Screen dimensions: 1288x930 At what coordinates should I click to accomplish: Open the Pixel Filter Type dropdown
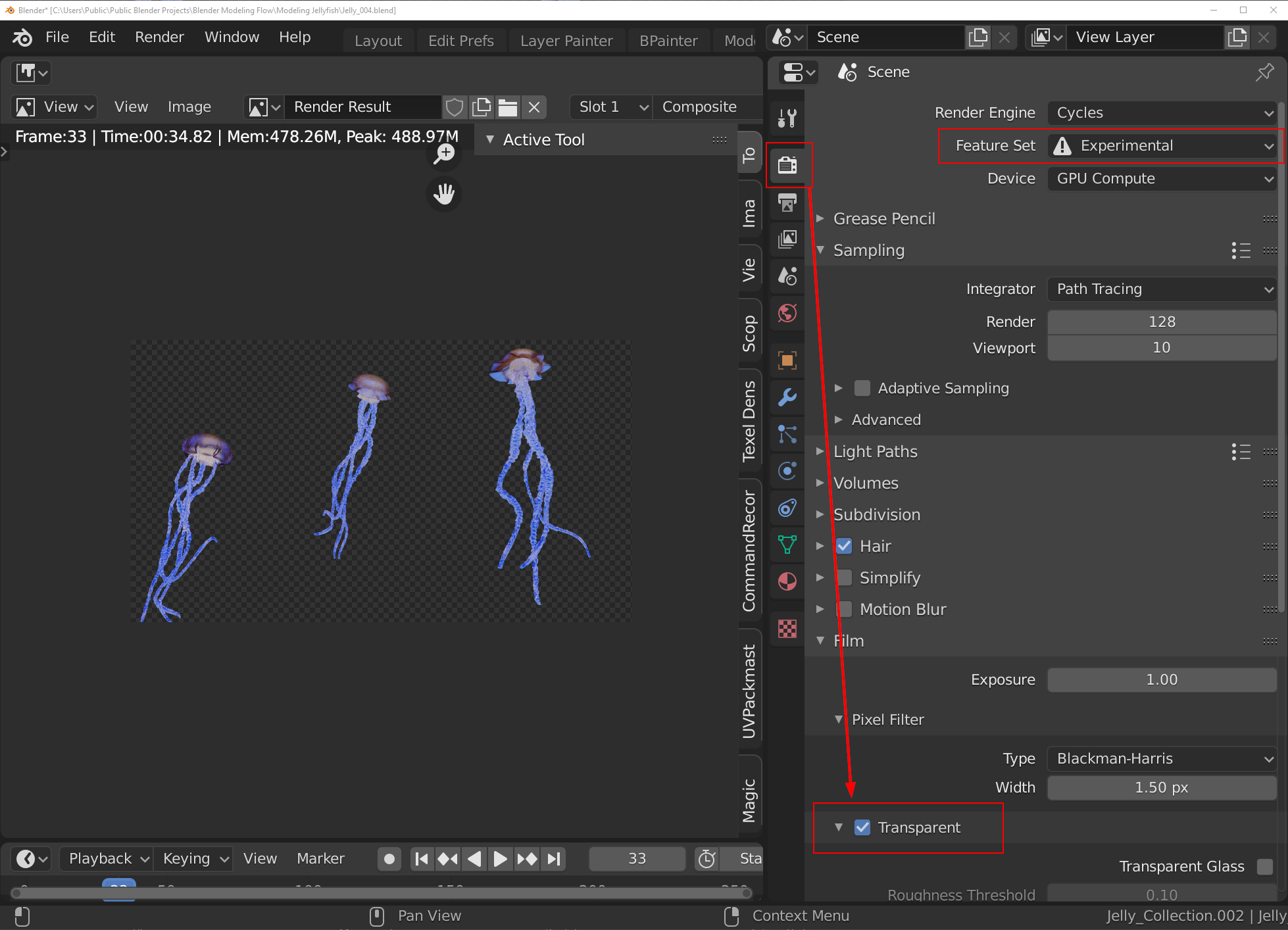[x=1162, y=758]
